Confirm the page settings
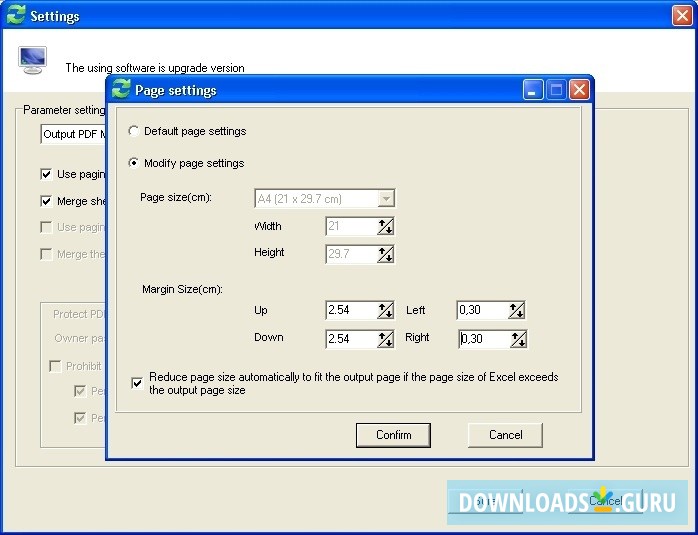 (393, 435)
